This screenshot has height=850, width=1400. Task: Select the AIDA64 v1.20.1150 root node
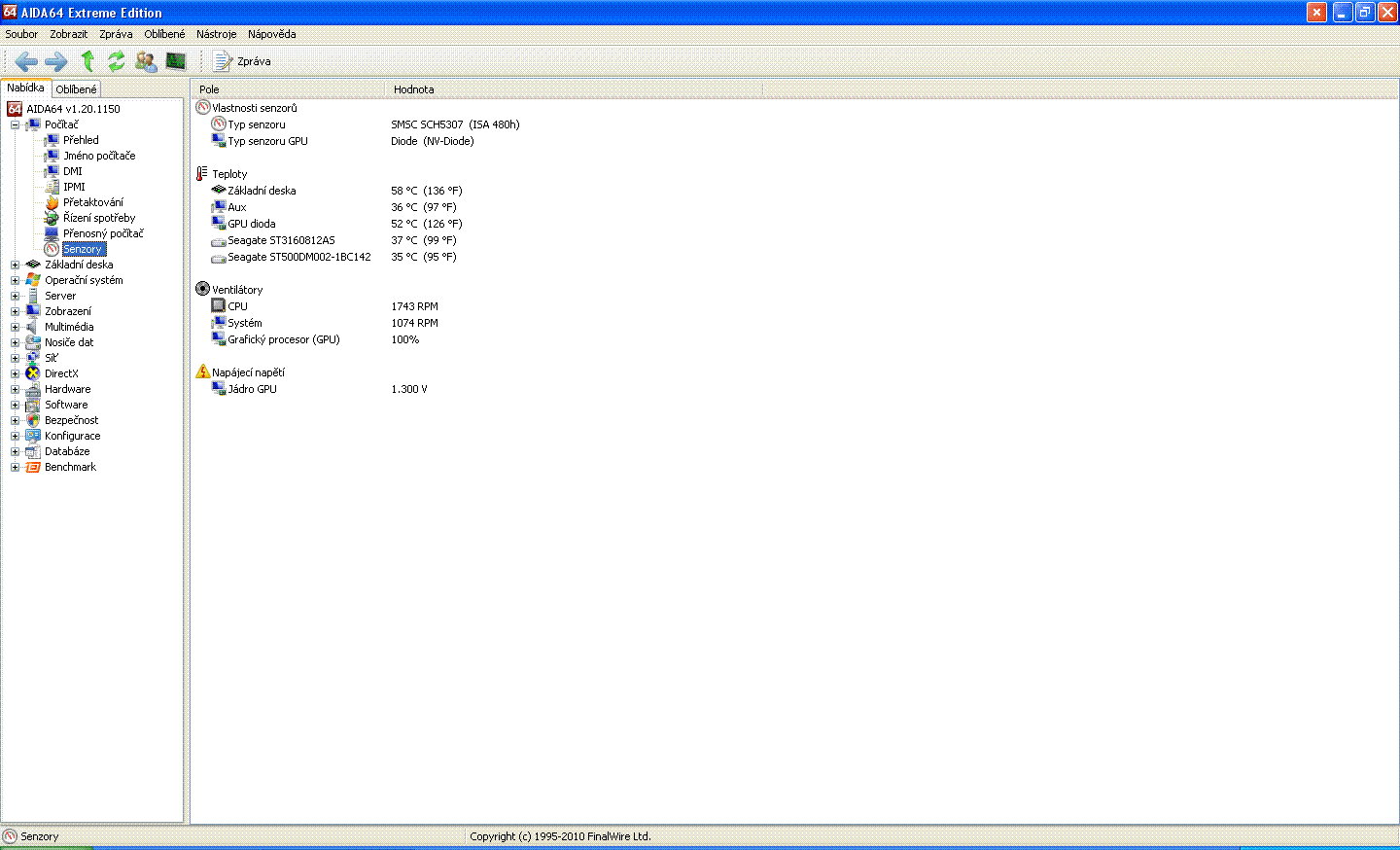click(x=73, y=109)
